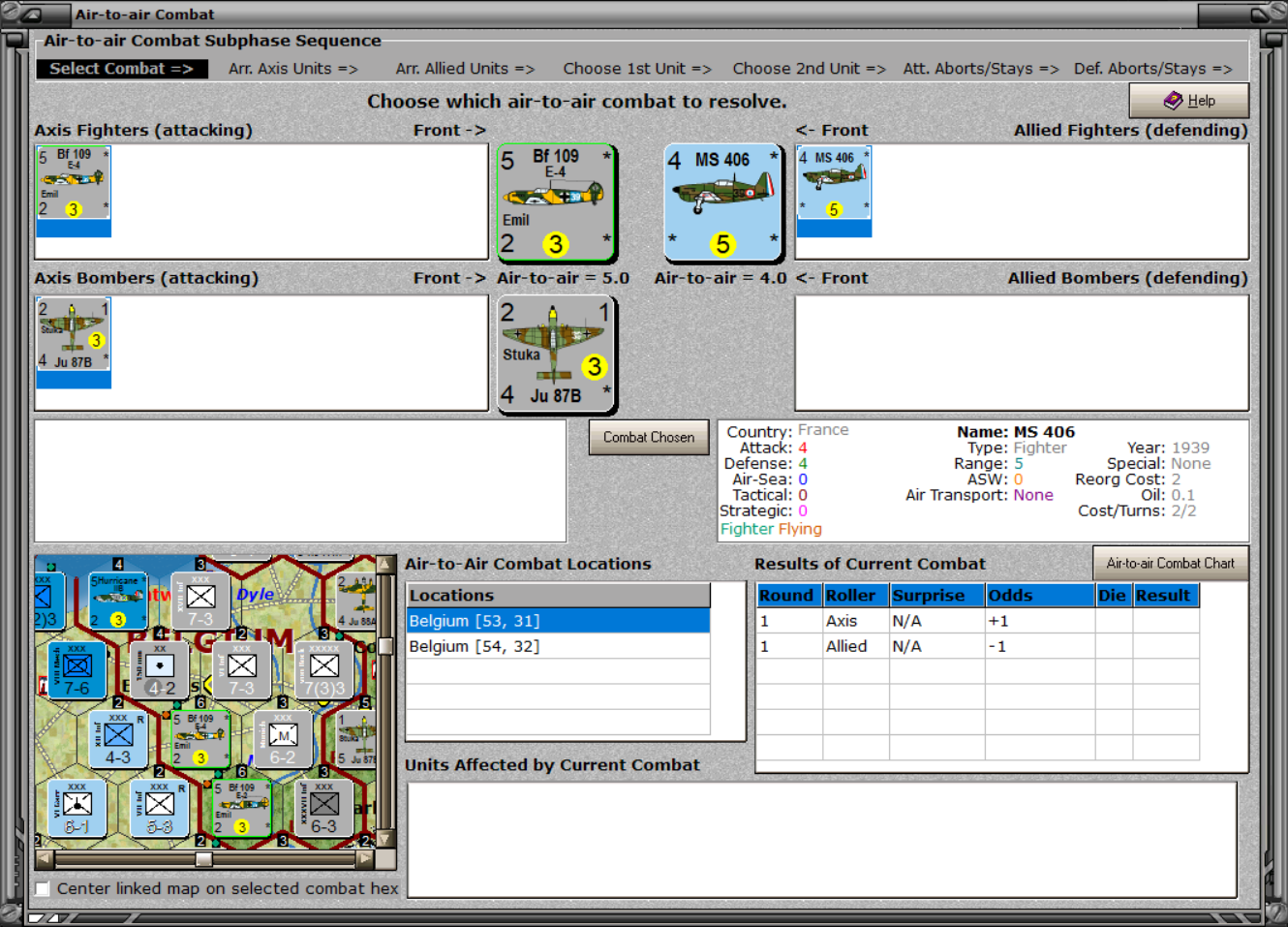Click the Axis roller cell in results table
This screenshot has width=1288, height=927.
coord(855,621)
